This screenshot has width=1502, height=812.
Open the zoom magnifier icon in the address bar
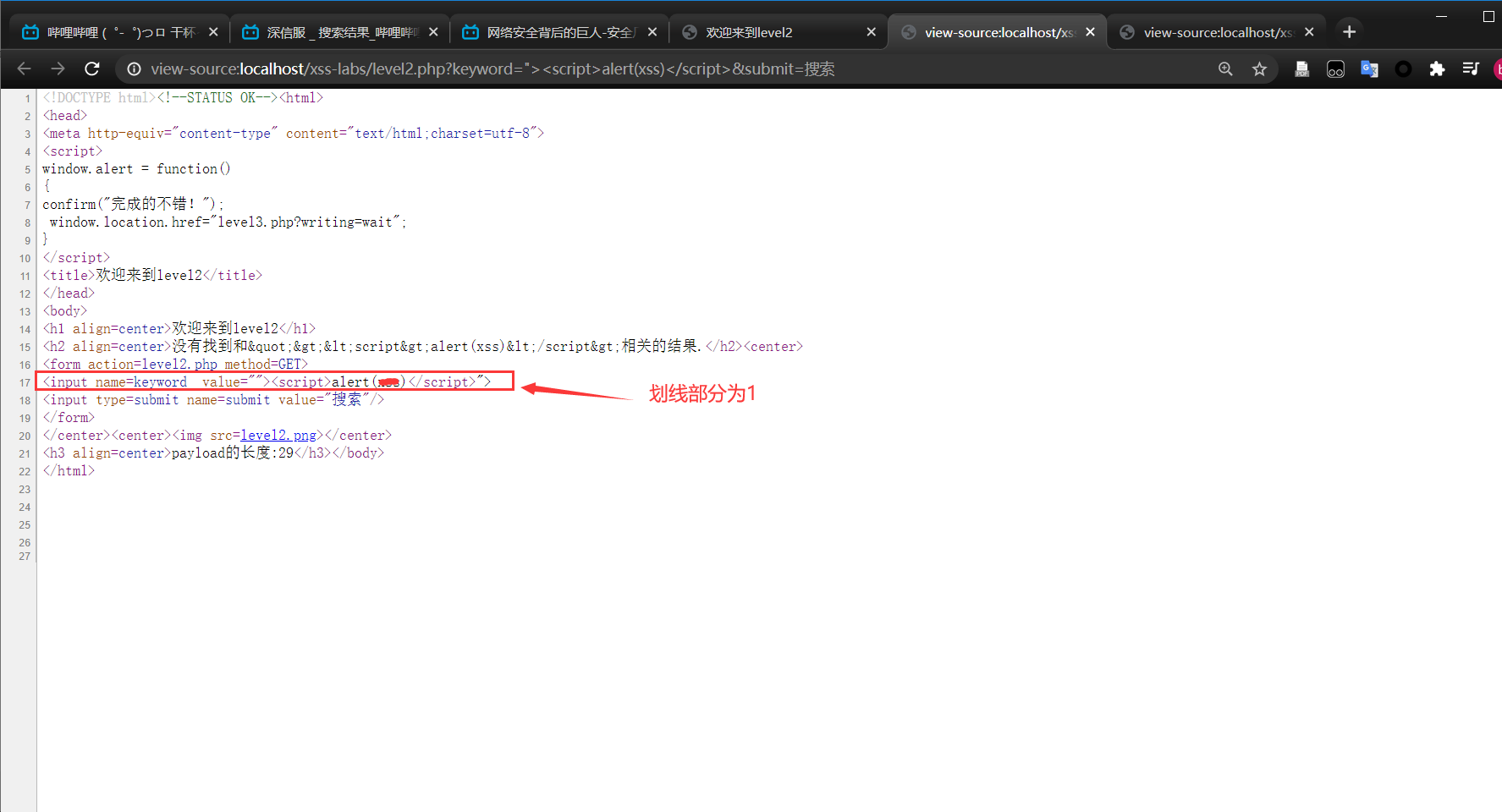pos(1225,69)
